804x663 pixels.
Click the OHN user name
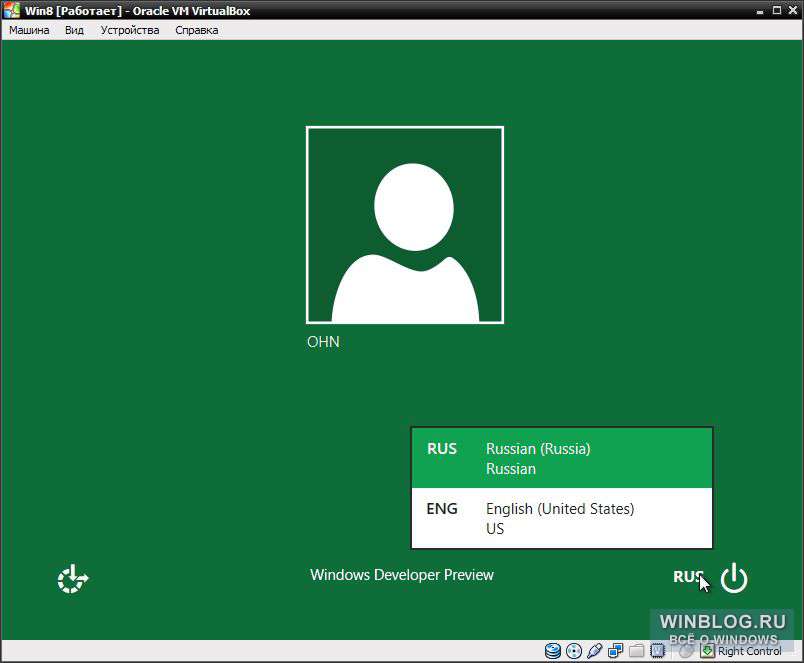point(323,342)
